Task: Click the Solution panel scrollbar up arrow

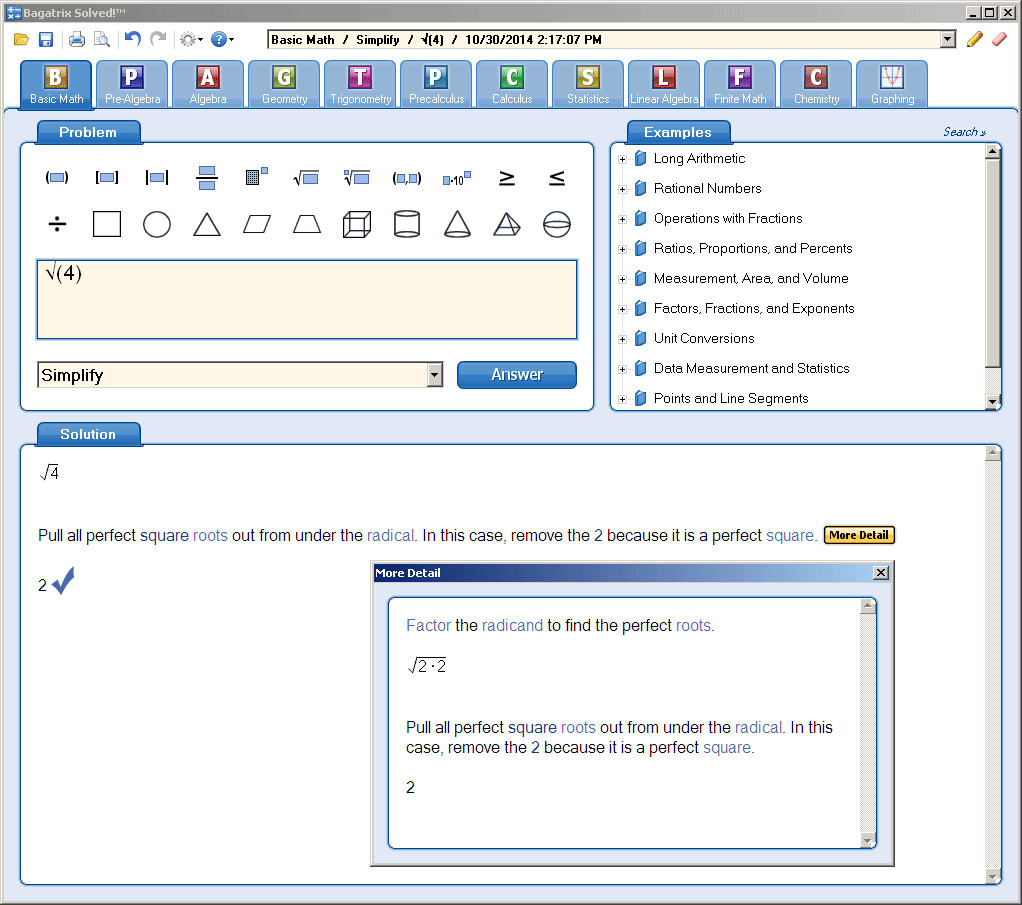Action: click(x=993, y=453)
